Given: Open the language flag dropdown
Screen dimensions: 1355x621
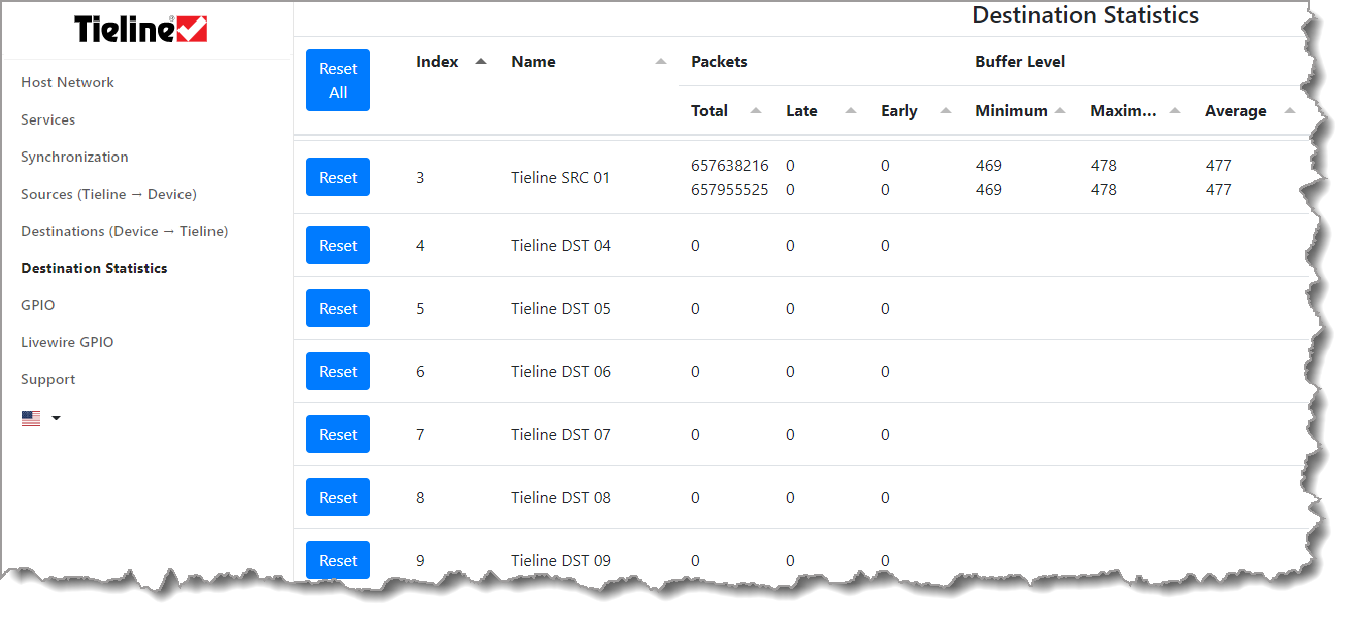Looking at the screenshot, I should [x=41, y=418].
